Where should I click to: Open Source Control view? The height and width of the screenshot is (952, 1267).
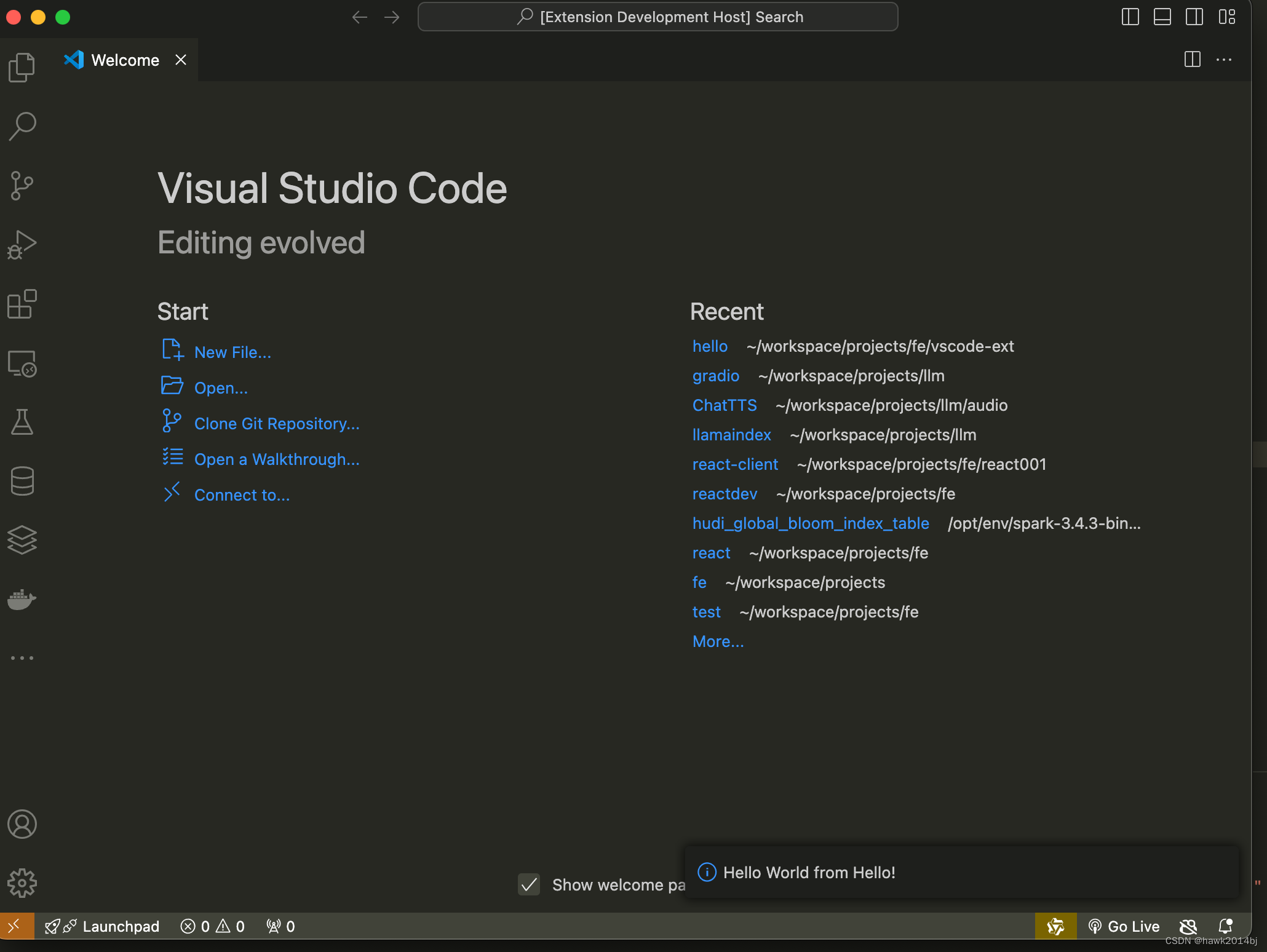(22, 185)
